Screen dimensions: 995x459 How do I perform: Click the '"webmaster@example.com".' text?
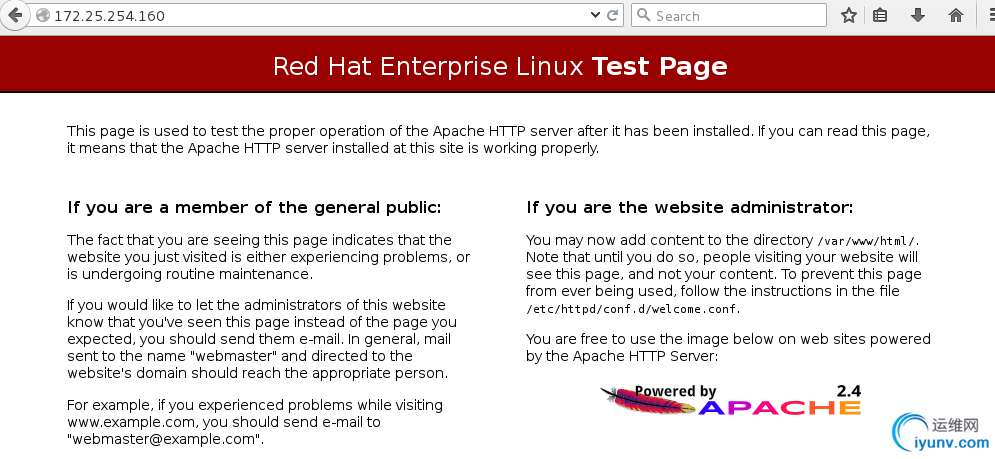pos(166,439)
